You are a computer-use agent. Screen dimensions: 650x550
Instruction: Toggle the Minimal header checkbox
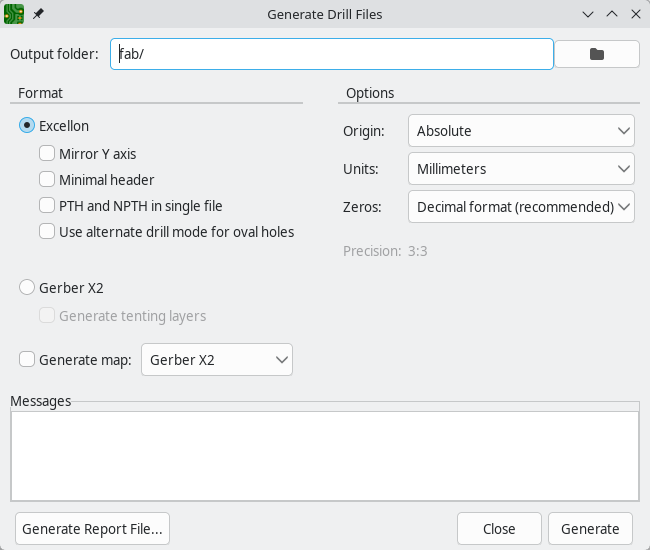[x=47, y=180]
